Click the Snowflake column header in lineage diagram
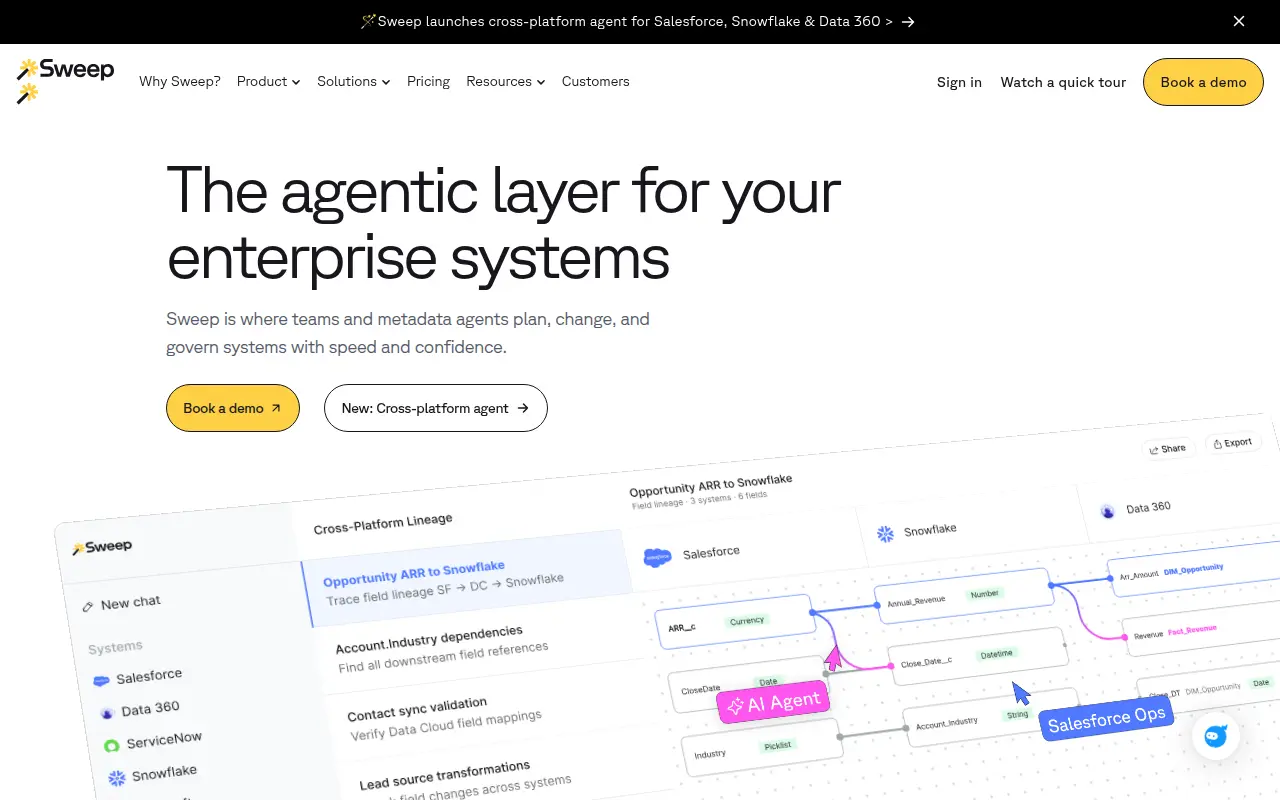 pyautogui.click(x=917, y=531)
